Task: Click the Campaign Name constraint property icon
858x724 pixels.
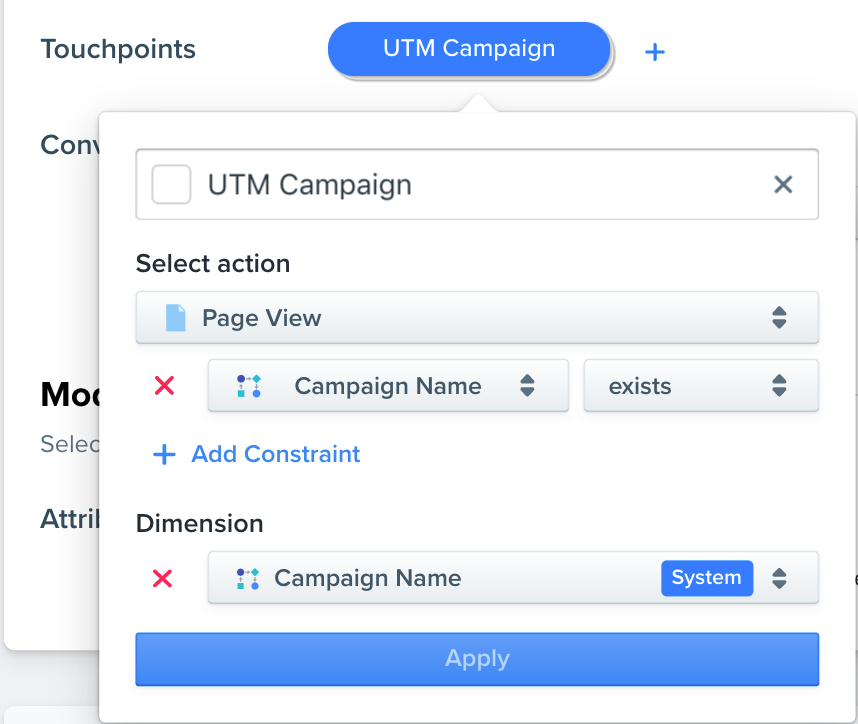Action: pos(248,386)
